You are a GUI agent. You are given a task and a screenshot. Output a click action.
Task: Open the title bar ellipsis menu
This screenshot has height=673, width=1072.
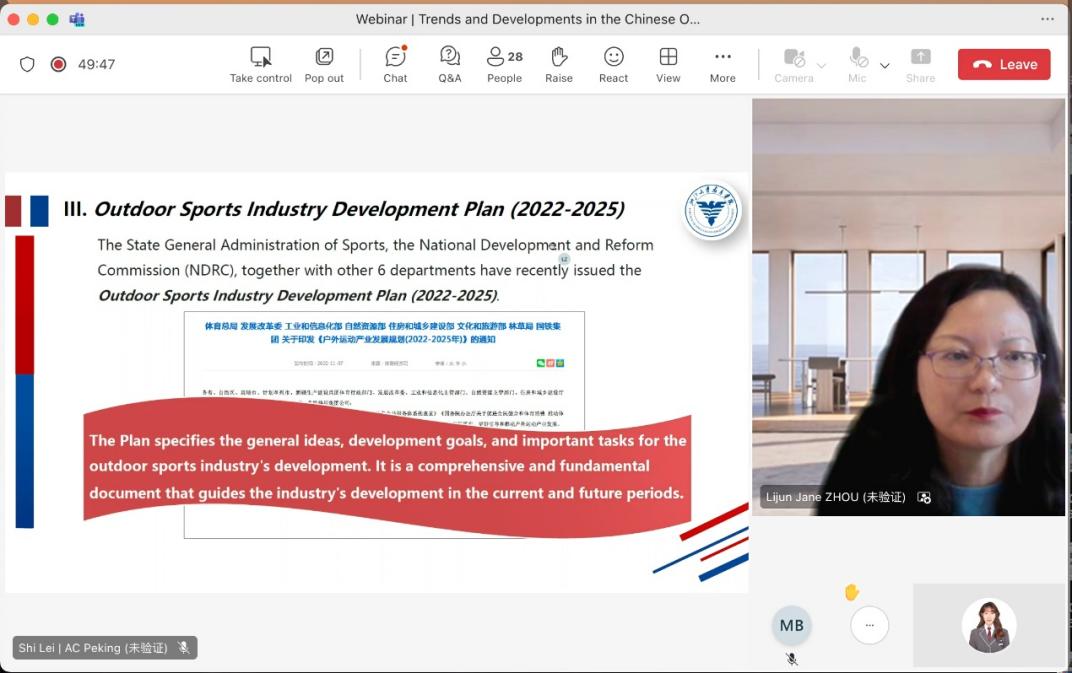(1047, 19)
